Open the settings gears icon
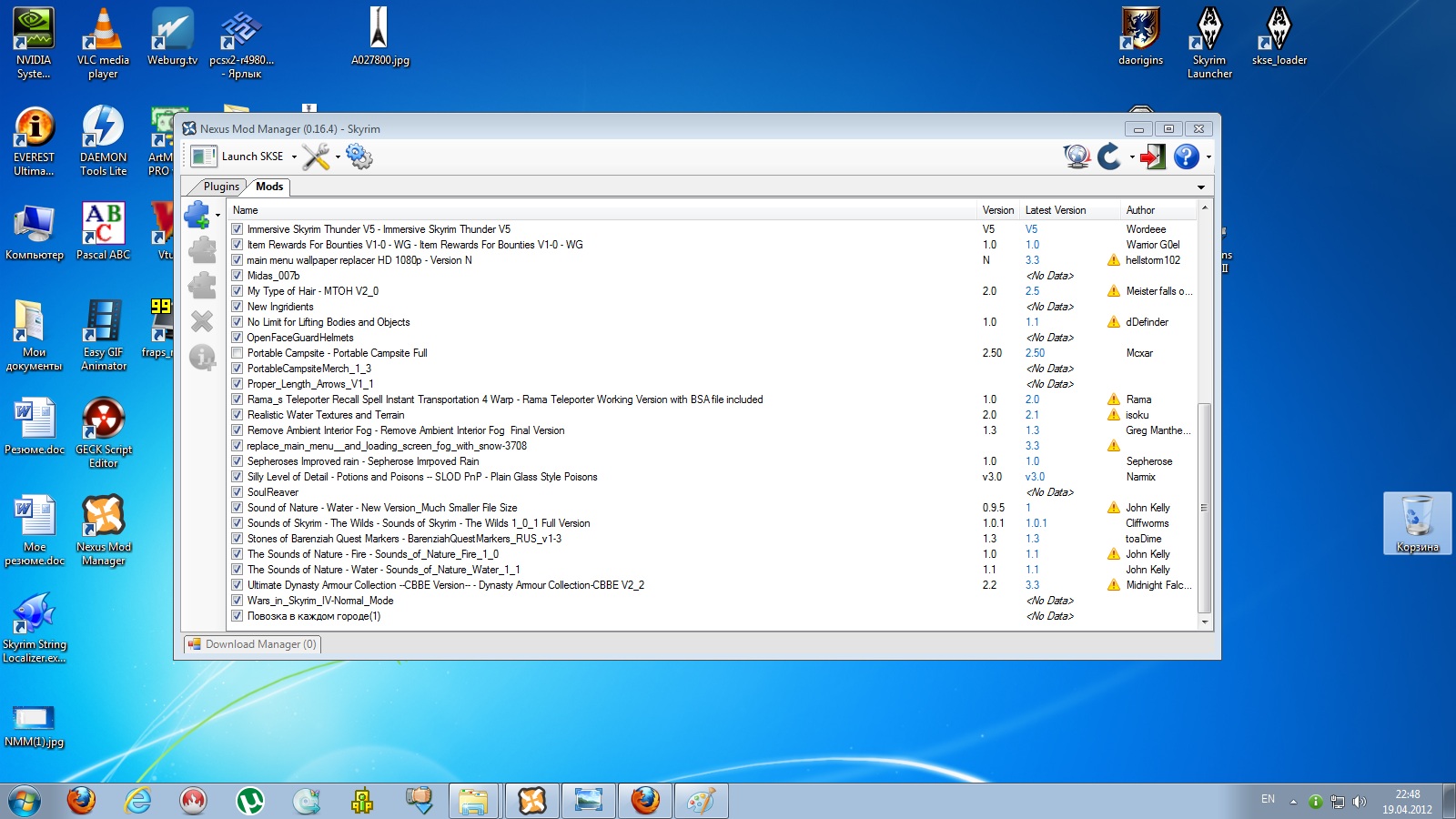The width and height of the screenshot is (1456, 819). coord(359,157)
